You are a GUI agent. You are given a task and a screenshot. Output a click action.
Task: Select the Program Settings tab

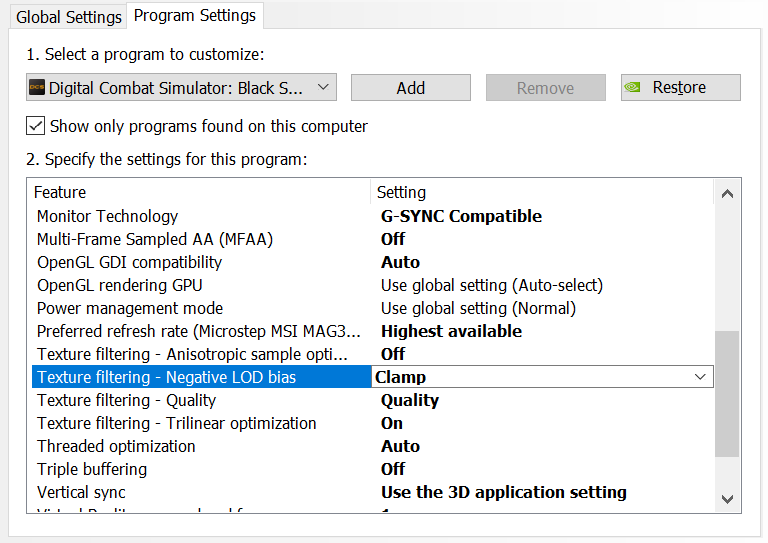coord(194,16)
